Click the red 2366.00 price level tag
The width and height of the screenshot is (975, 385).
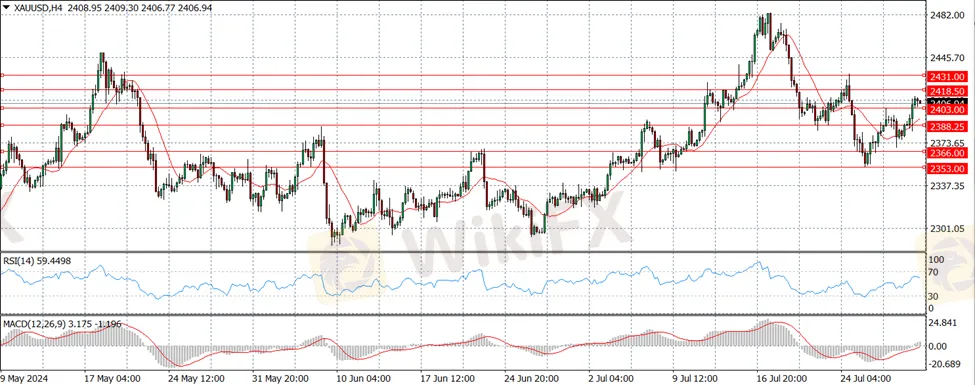pyautogui.click(x=947, y=152)
